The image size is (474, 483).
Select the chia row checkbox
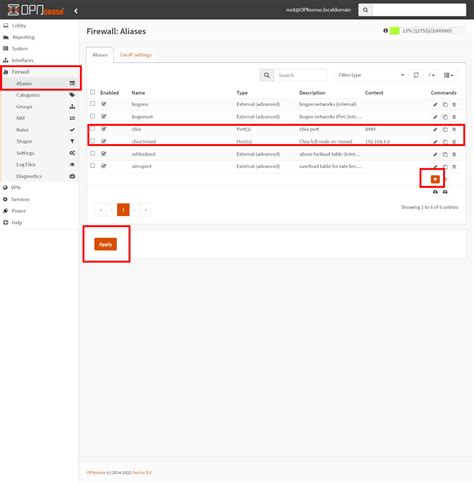coord(92,129)
